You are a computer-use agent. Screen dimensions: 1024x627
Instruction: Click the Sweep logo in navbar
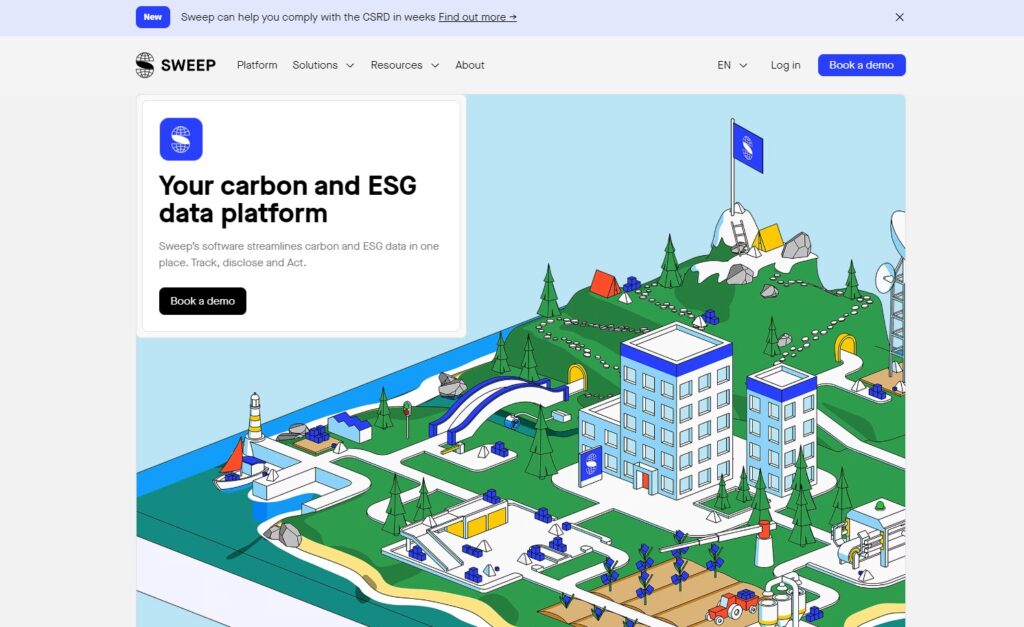pos(176,65)
